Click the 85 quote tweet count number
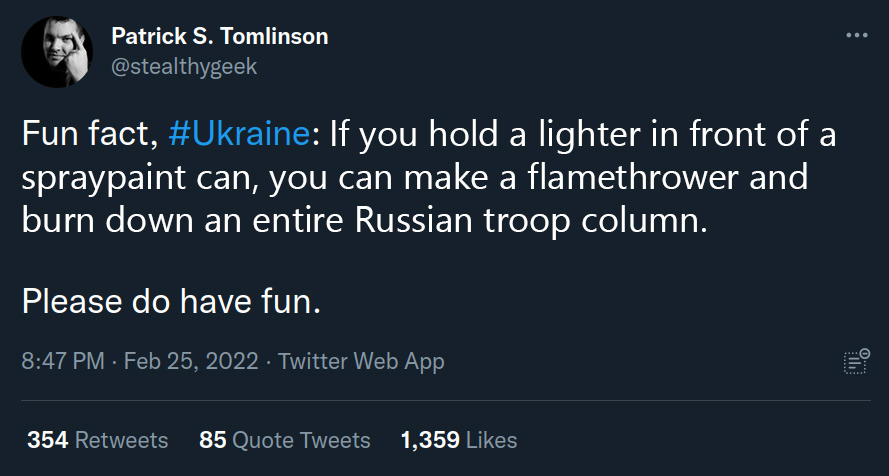Screen dimensions: 889x476 pos(212,440)
